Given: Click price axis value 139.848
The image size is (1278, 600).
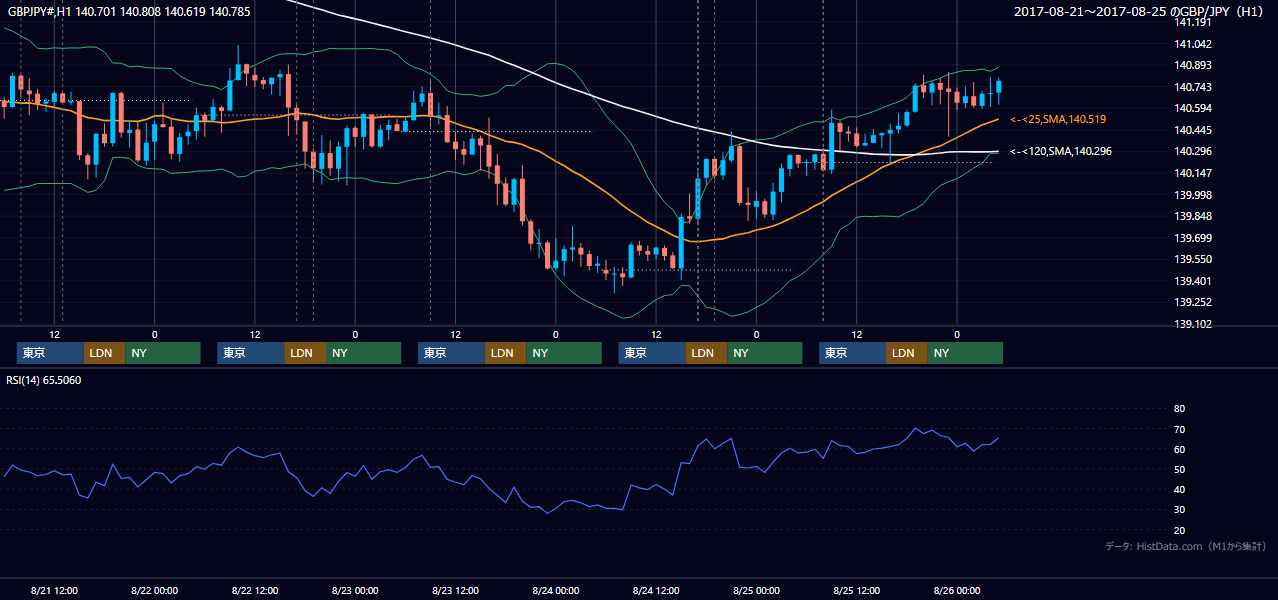Looking at the screenshot, I should 1193,216.
